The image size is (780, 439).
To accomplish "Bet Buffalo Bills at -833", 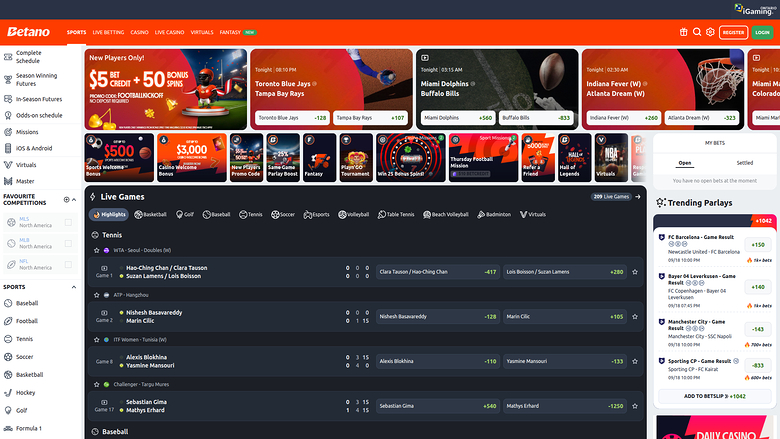I will [x=536, y=118].
